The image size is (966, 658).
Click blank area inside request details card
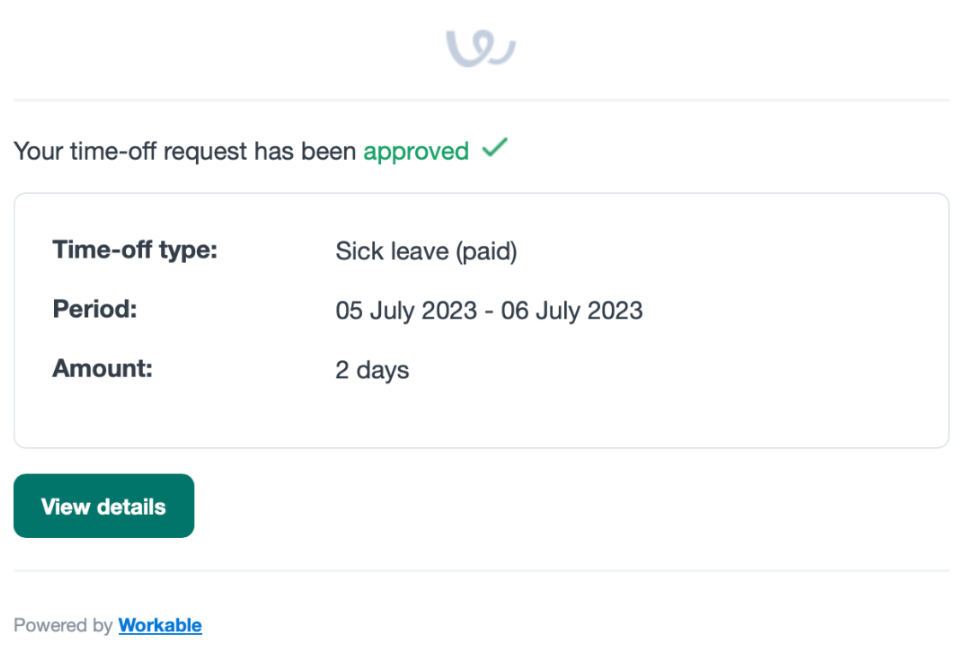click(750, 370)
